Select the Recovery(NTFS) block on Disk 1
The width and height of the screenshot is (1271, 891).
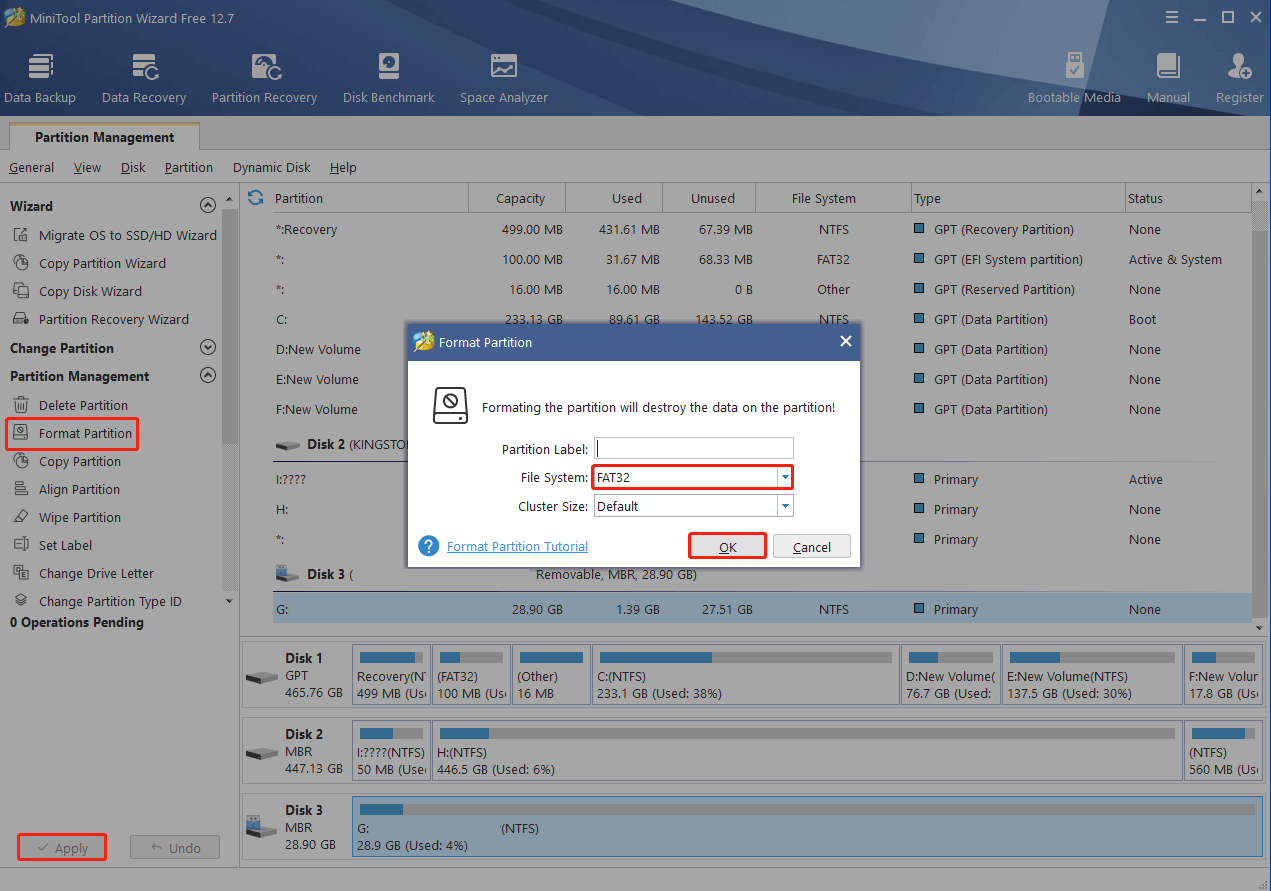tap(391, 674)
